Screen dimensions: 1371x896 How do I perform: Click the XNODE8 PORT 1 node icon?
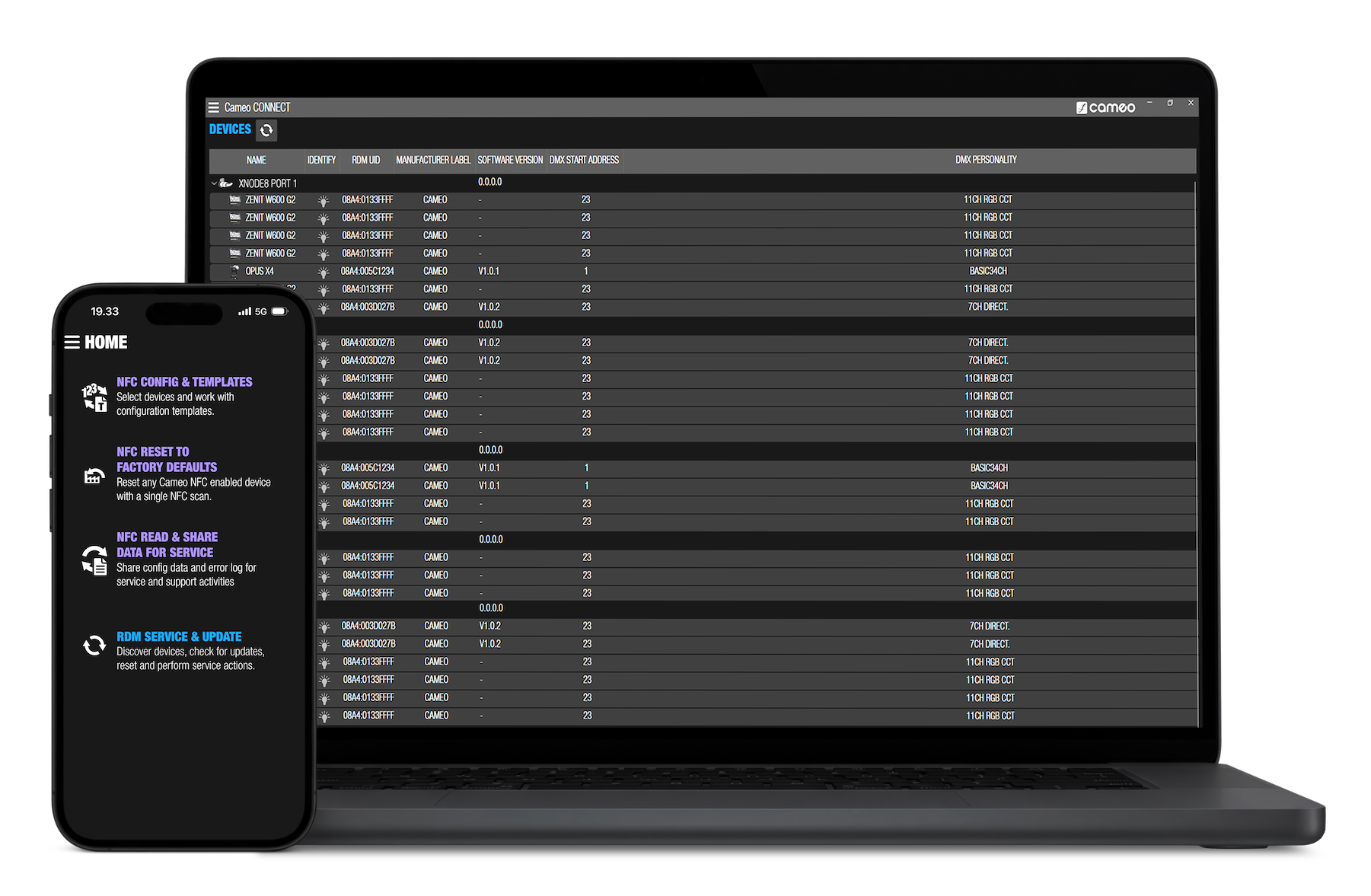226,183
